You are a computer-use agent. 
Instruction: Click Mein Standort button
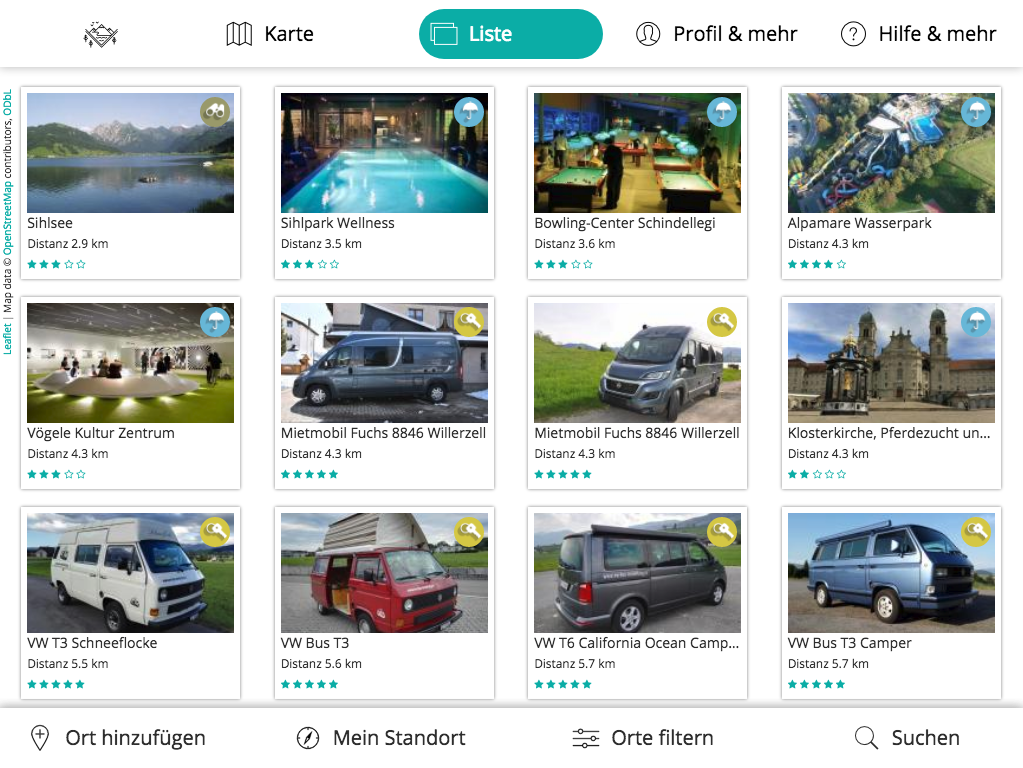tap(380, 738)
